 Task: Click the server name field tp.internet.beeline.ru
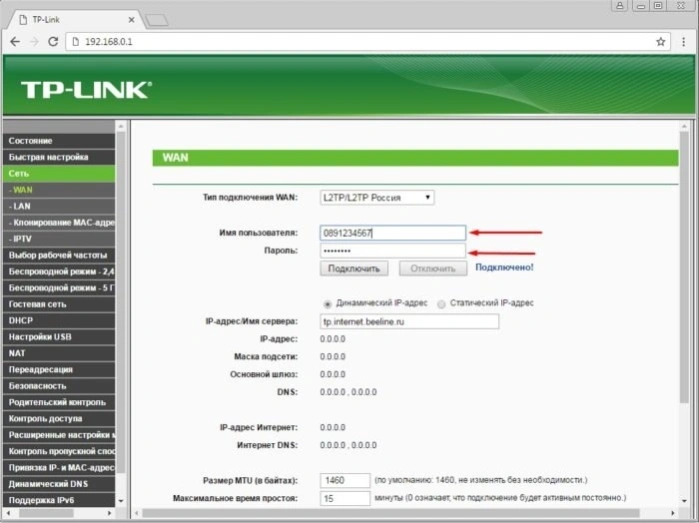409,321
